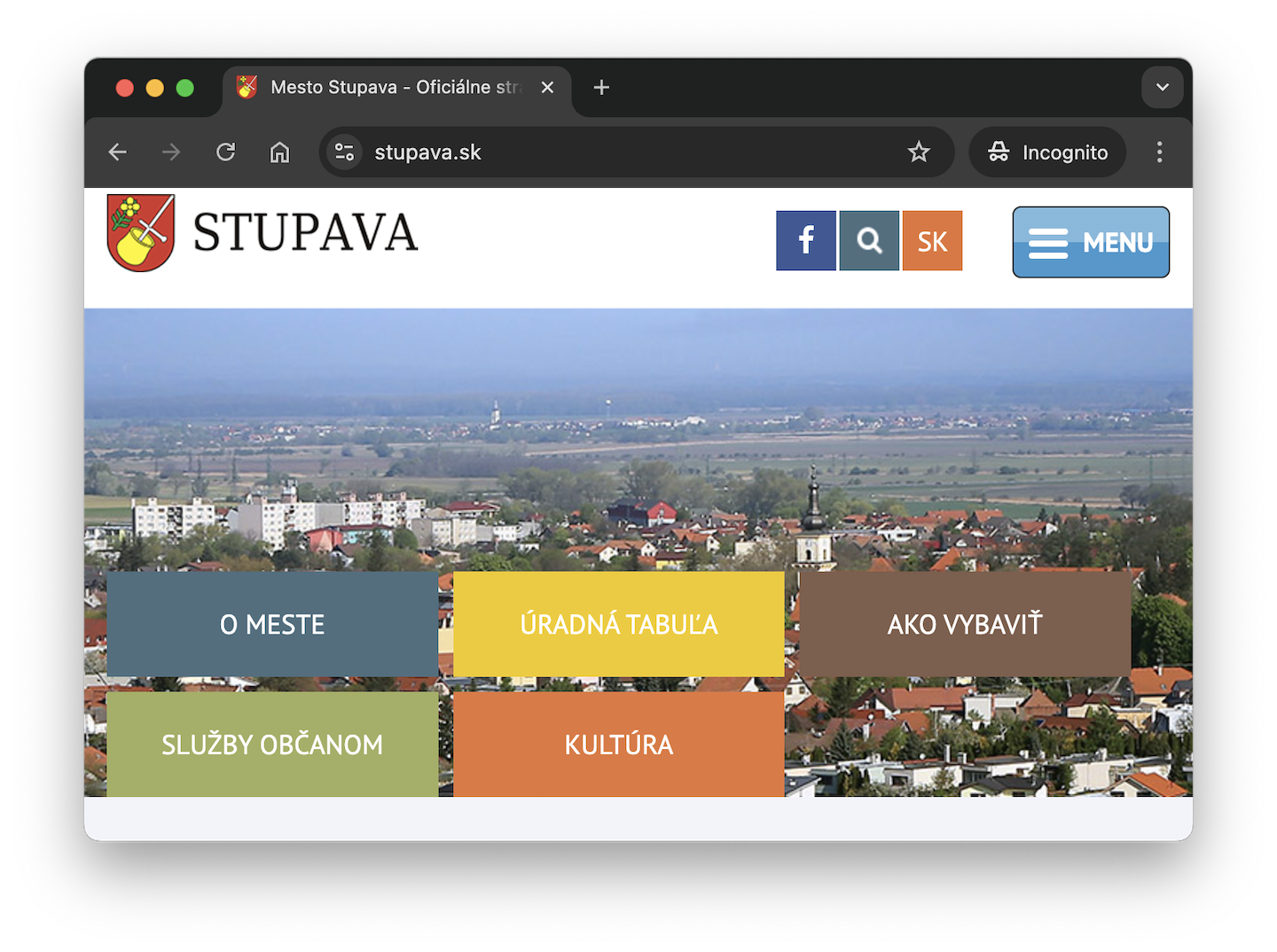Click the Stupava coat of arms logo

pyautogui.click(x=141, y=233)
